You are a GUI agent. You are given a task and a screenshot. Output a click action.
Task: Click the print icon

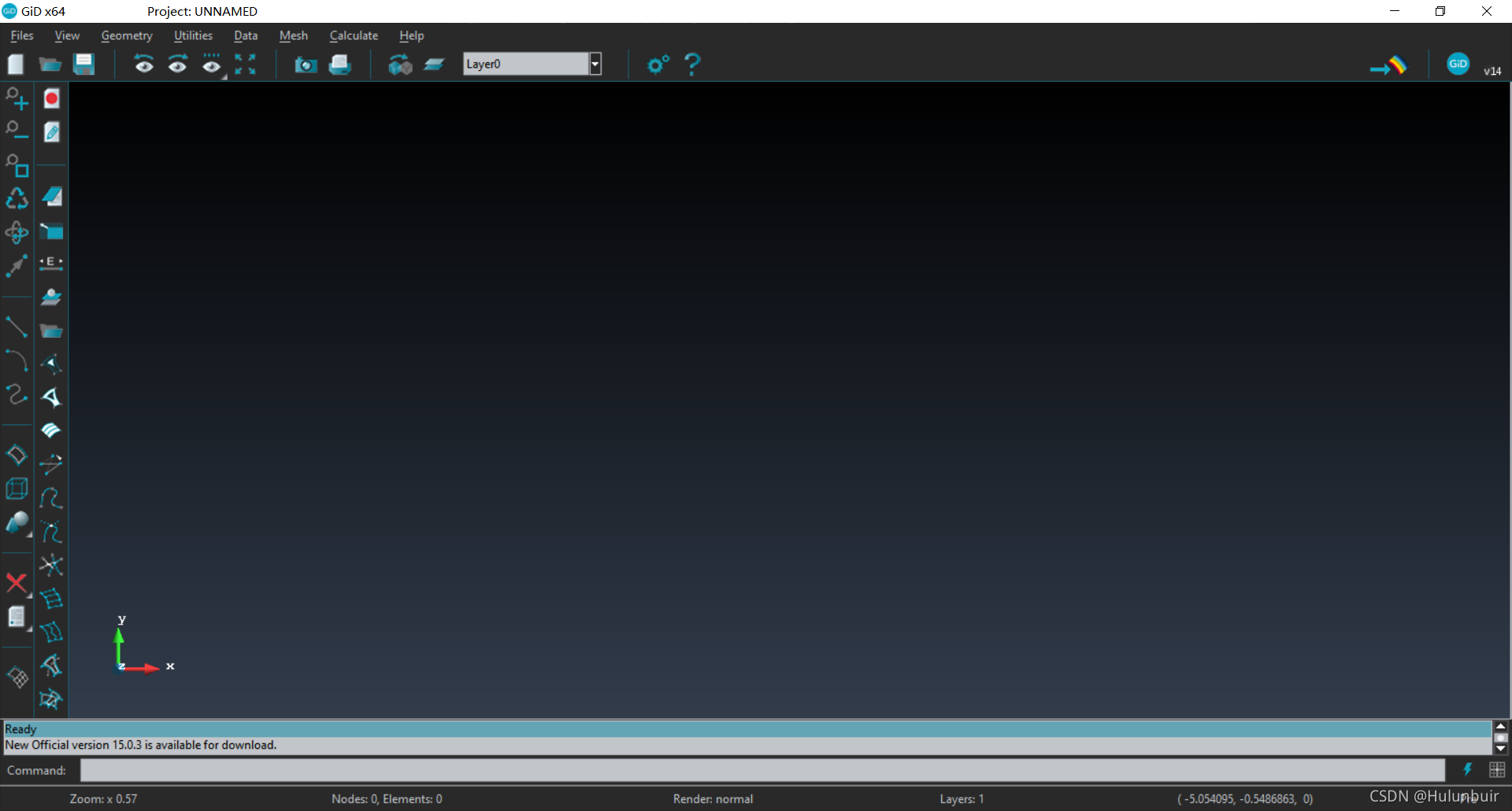[x=340, y=65]
